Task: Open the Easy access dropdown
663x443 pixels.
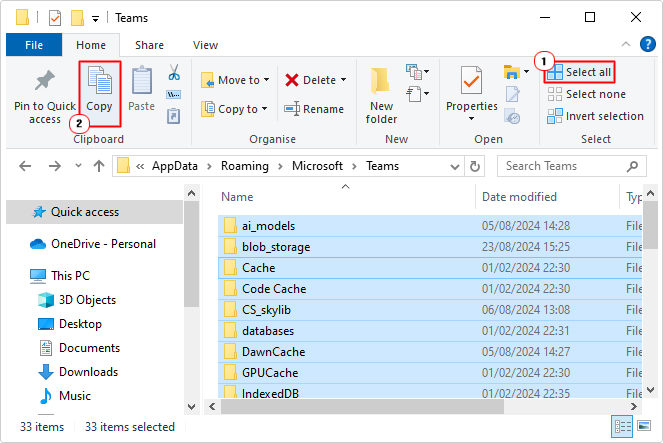Action: pos(418,94)
